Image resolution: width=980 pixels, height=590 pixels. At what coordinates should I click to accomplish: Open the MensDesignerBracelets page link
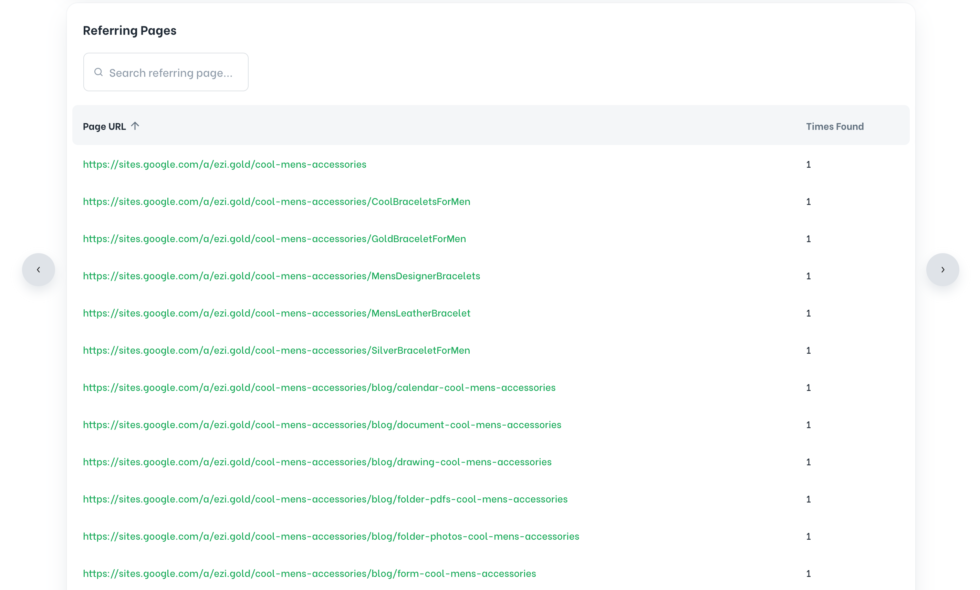point(281,276)
